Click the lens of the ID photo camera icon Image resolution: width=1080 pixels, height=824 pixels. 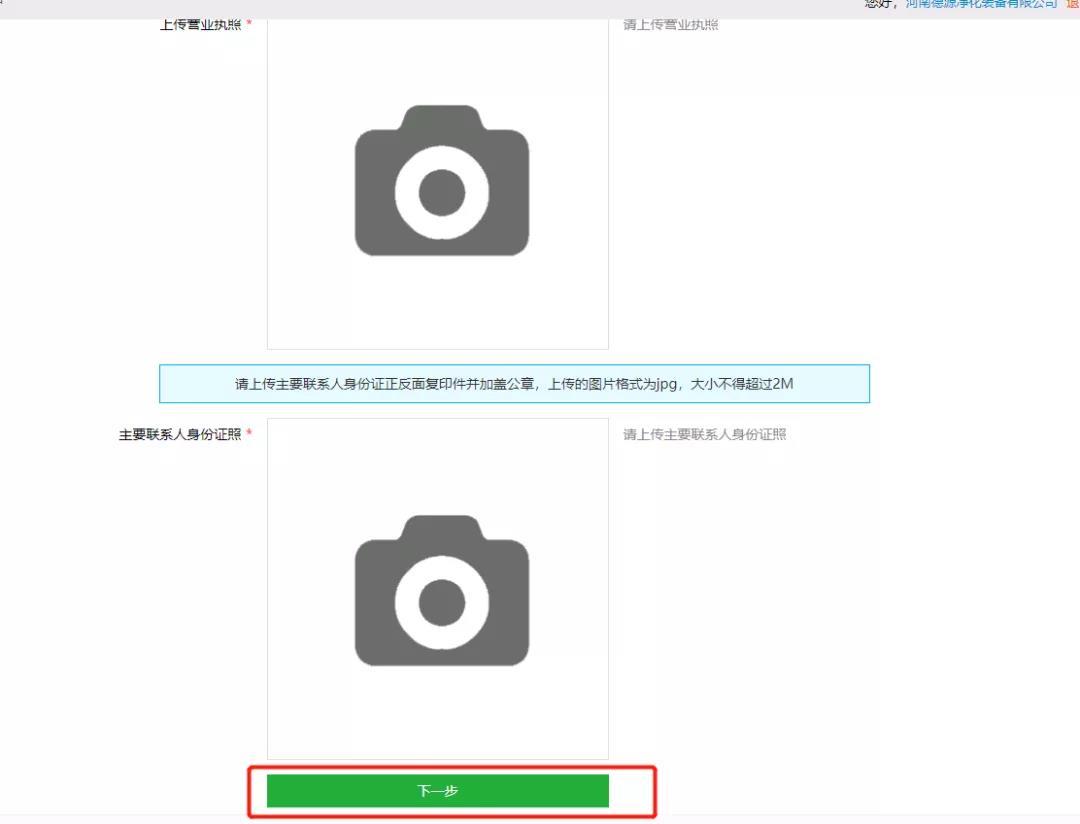tap(441, 603)
